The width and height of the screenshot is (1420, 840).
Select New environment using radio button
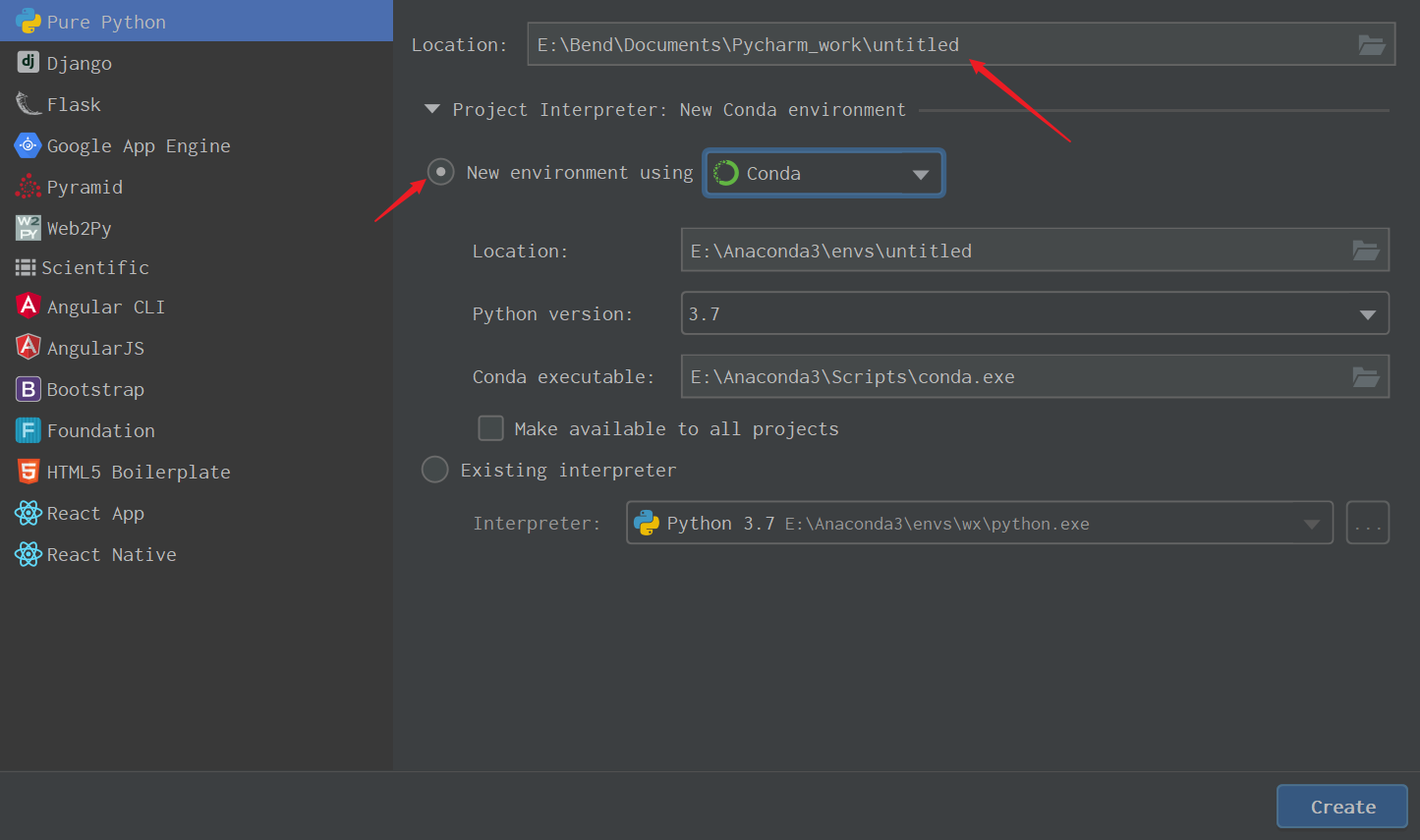(440, 172)
